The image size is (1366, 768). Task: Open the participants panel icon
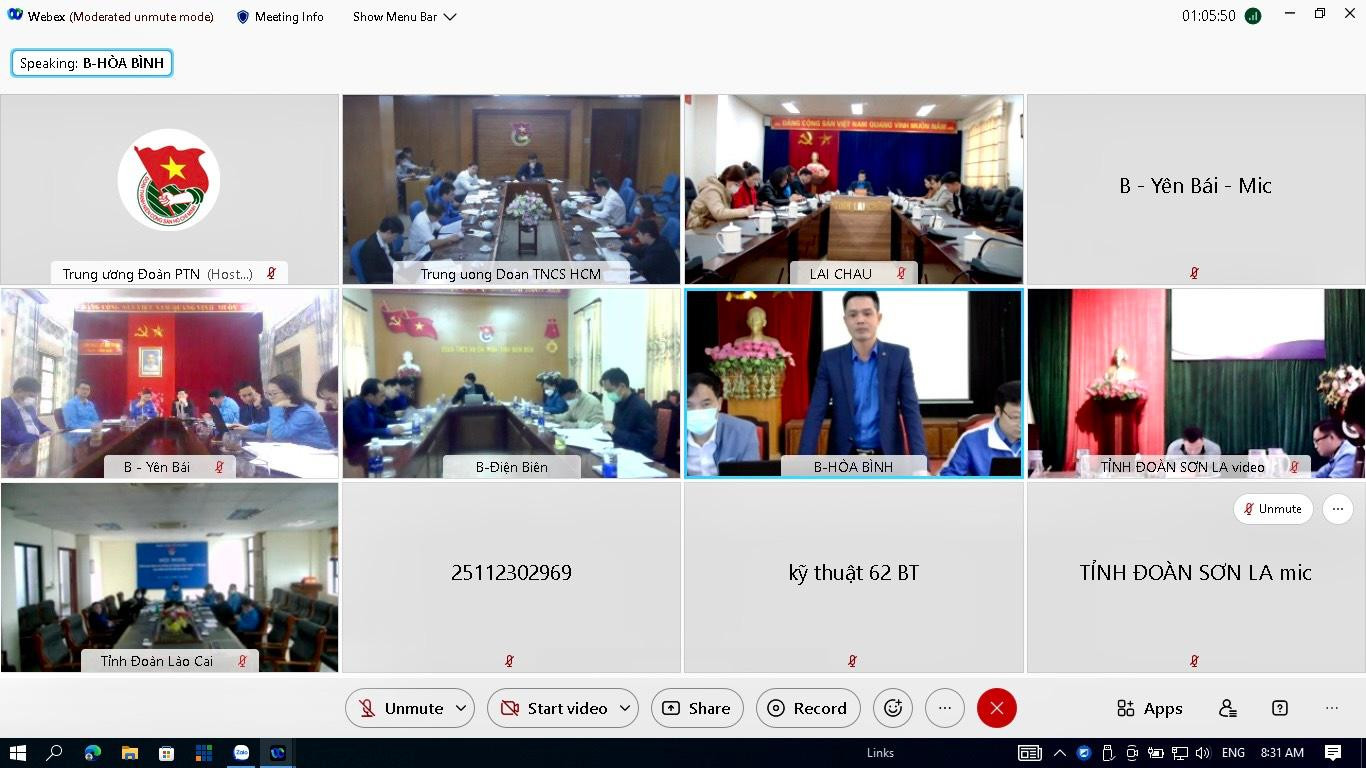click(x=1228, y=708)
